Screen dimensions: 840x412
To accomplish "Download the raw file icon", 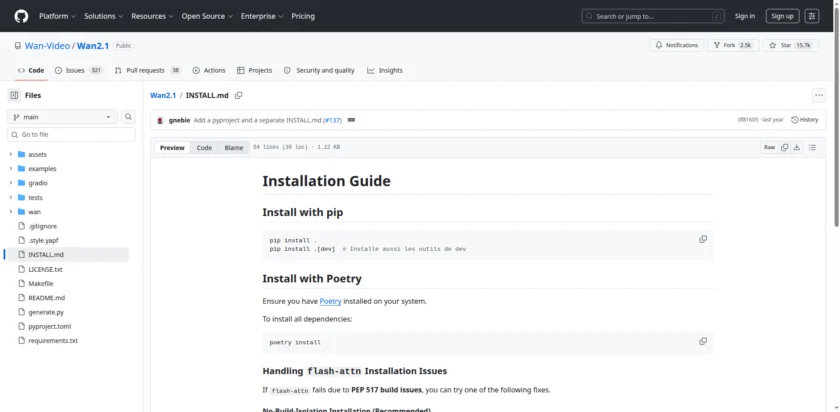I will click(797, 147).
